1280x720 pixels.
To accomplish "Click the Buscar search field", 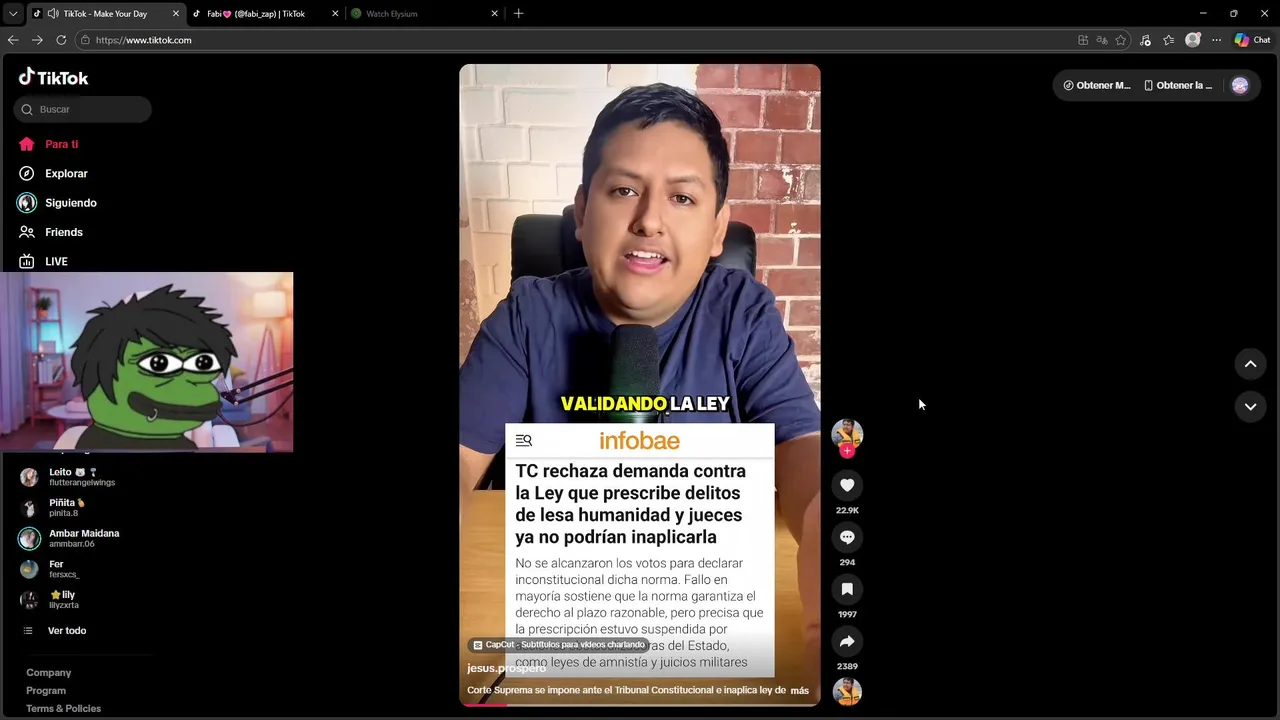I will [83, 109].
